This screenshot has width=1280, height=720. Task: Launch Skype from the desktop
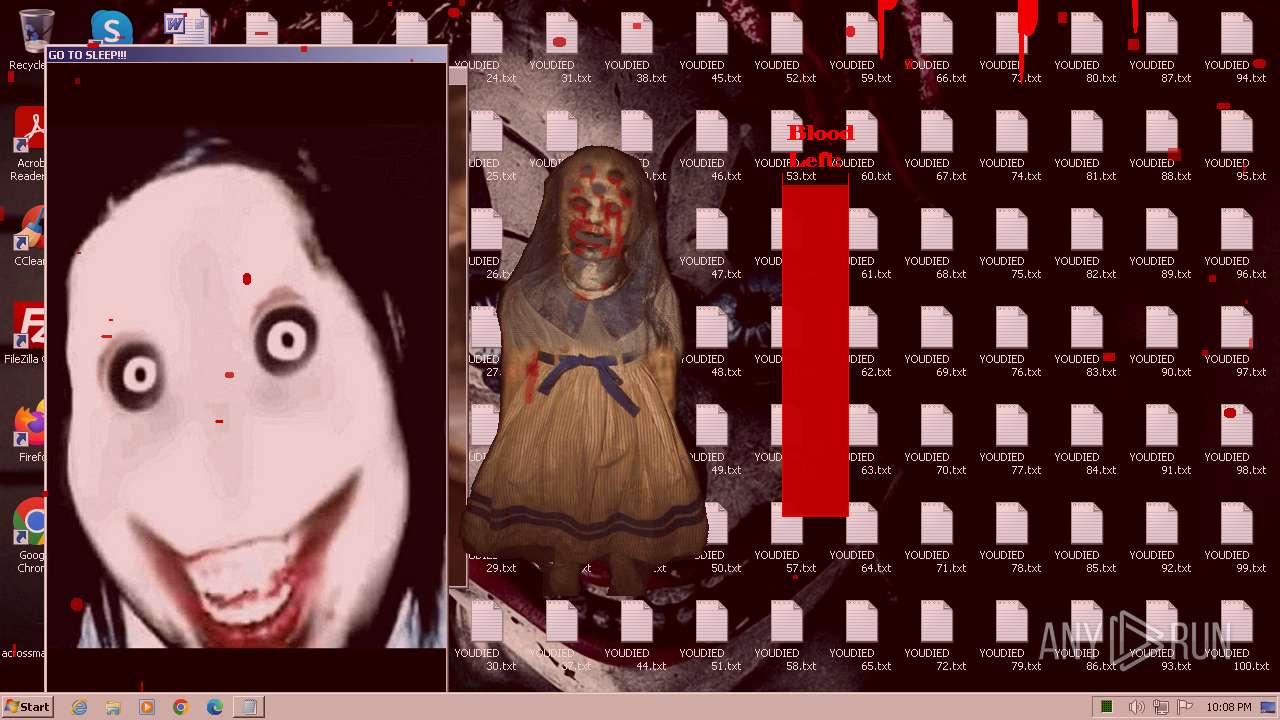click(x=110, y=28)
